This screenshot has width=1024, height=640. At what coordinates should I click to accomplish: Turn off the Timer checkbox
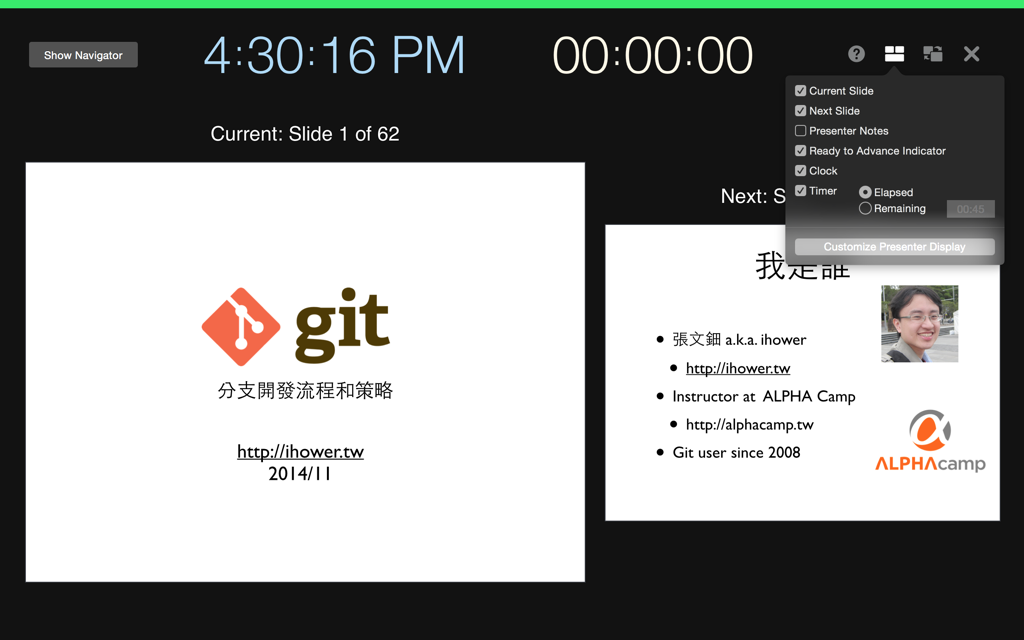[801, 191]
